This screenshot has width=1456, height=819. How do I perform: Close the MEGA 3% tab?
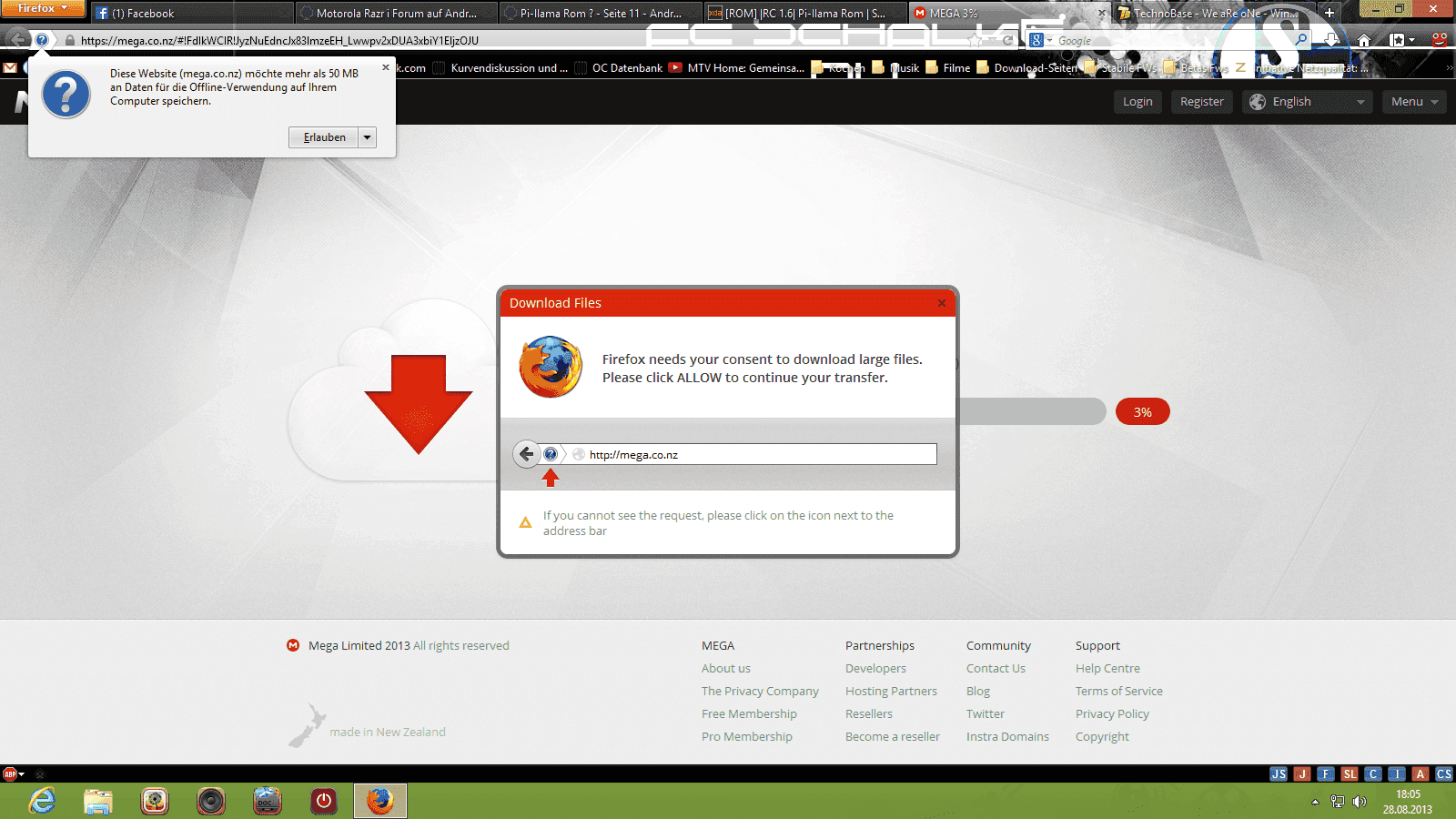point(1102,14)
